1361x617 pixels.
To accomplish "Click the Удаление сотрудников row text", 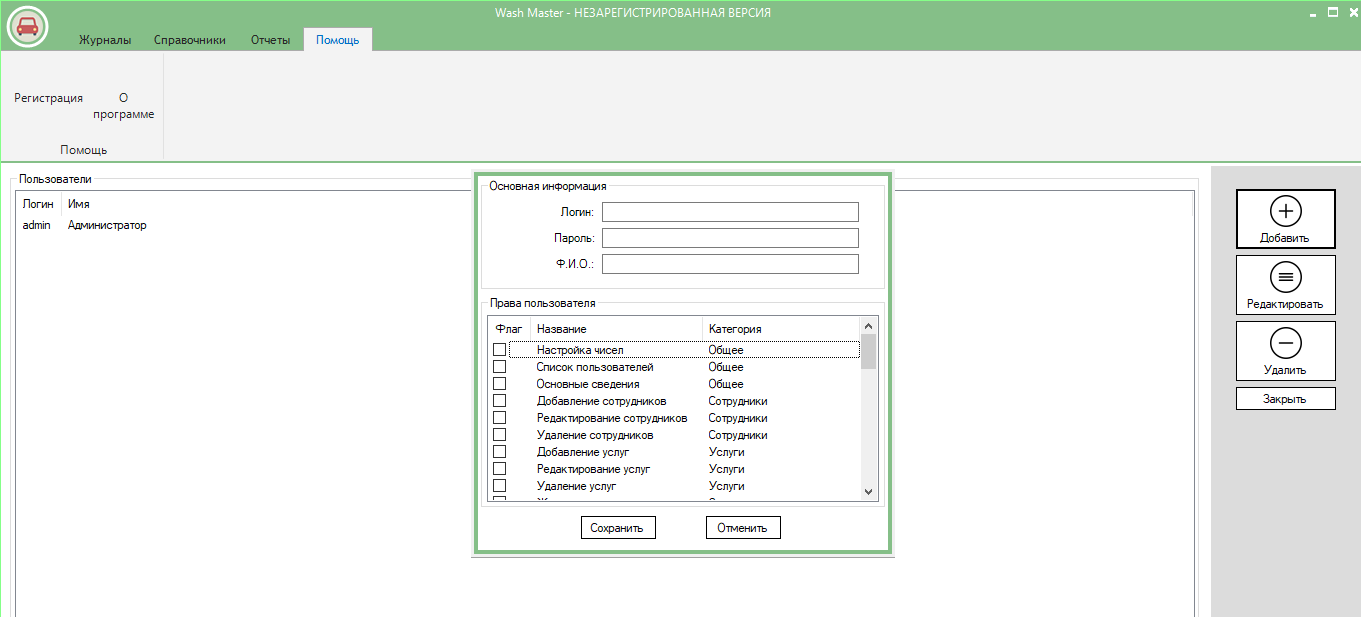I will pos(595,435).
